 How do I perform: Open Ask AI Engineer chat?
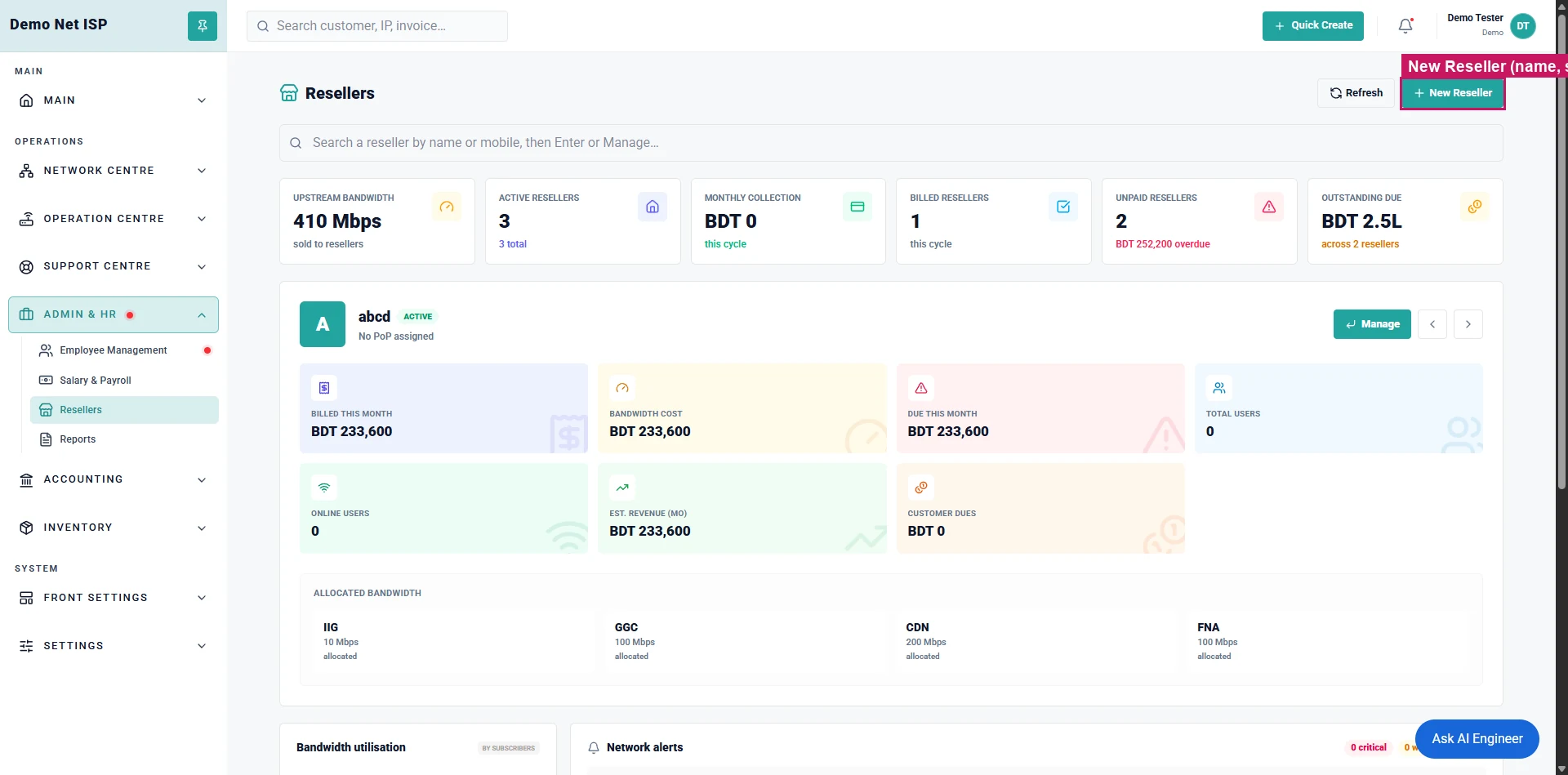[1477, 739]
